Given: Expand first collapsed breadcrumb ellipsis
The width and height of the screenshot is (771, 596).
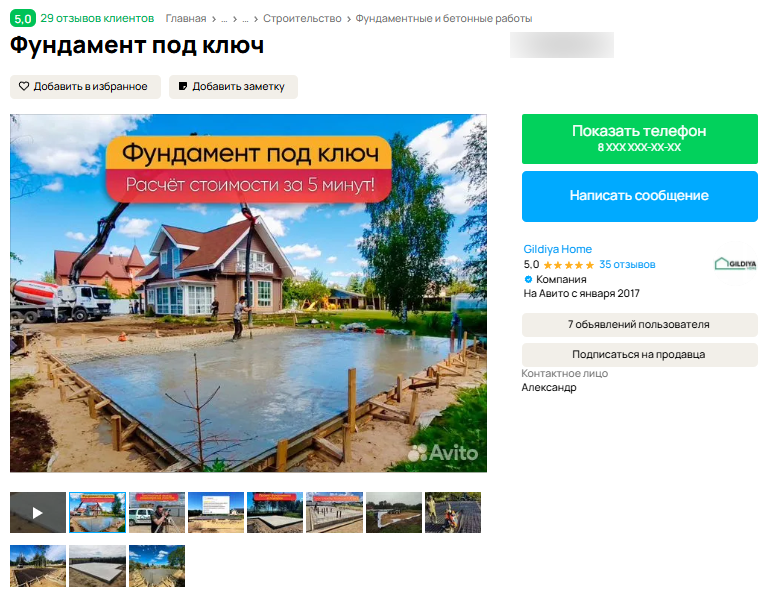Looking at the screenshot, I should (x=224, y=19).
